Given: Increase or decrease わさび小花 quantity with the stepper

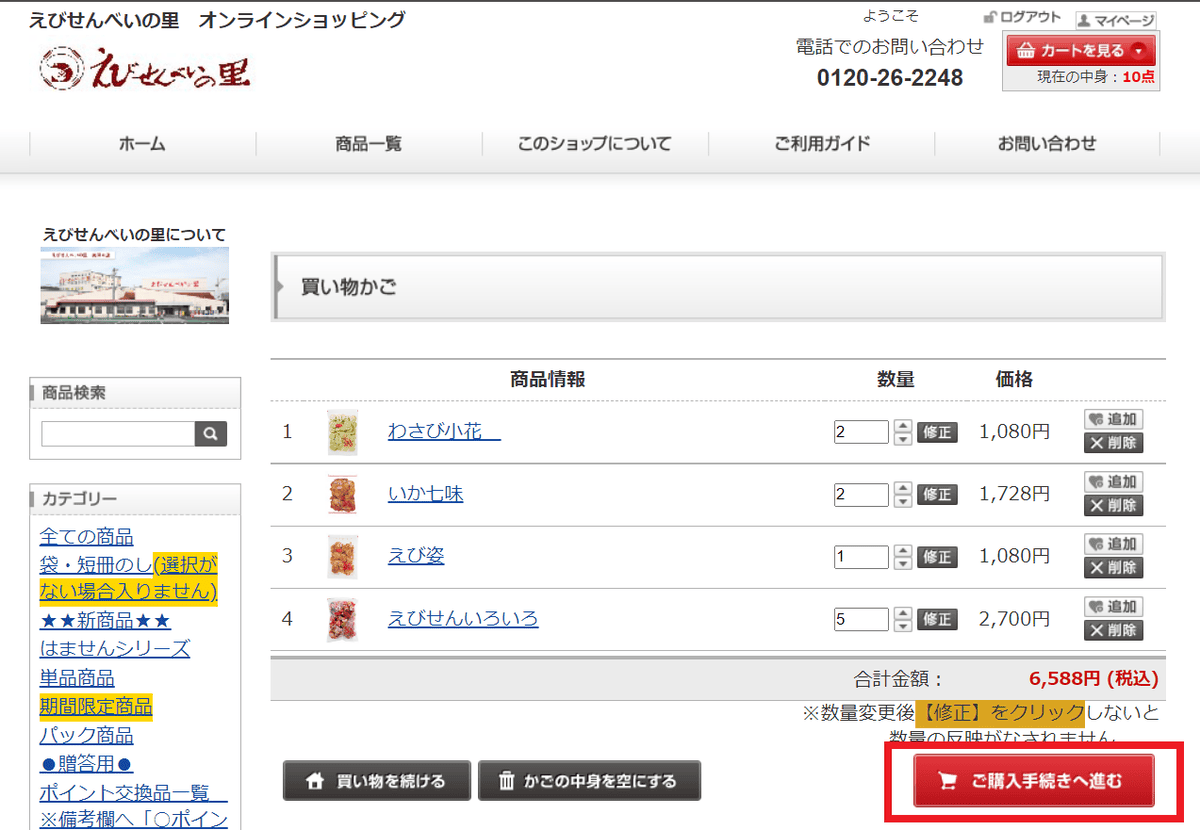Looking at the screenshot, I should coord(903,432).
